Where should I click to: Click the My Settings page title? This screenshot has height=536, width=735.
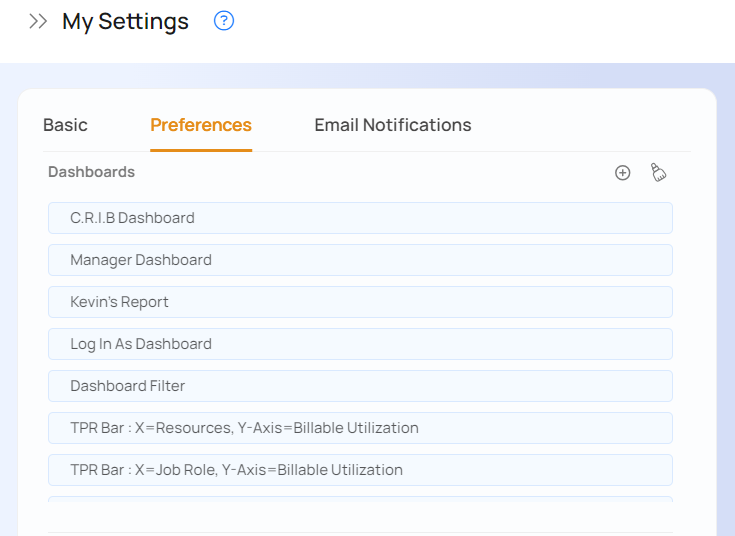[x=125, y=21]
